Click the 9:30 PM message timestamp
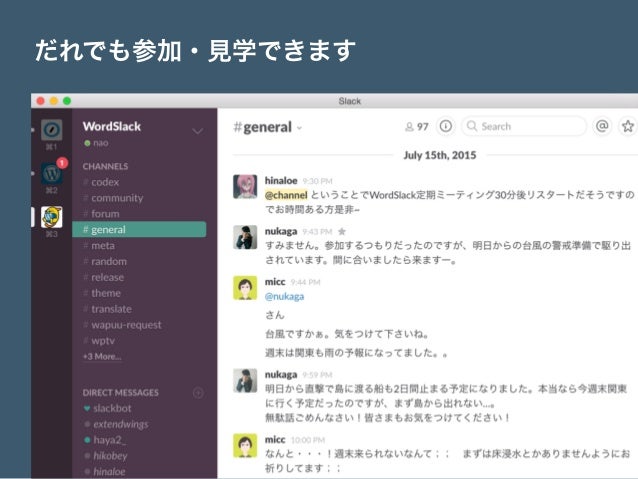 pyautogui.click(x=317, y=181)
